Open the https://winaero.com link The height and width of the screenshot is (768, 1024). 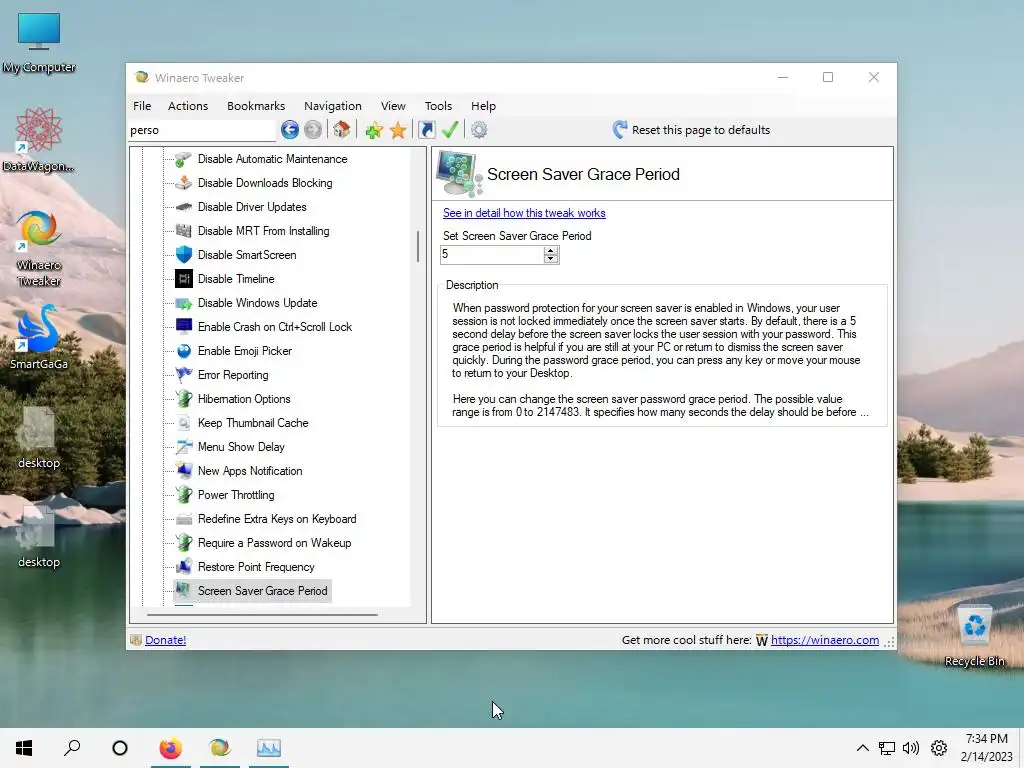coord(824,640)
